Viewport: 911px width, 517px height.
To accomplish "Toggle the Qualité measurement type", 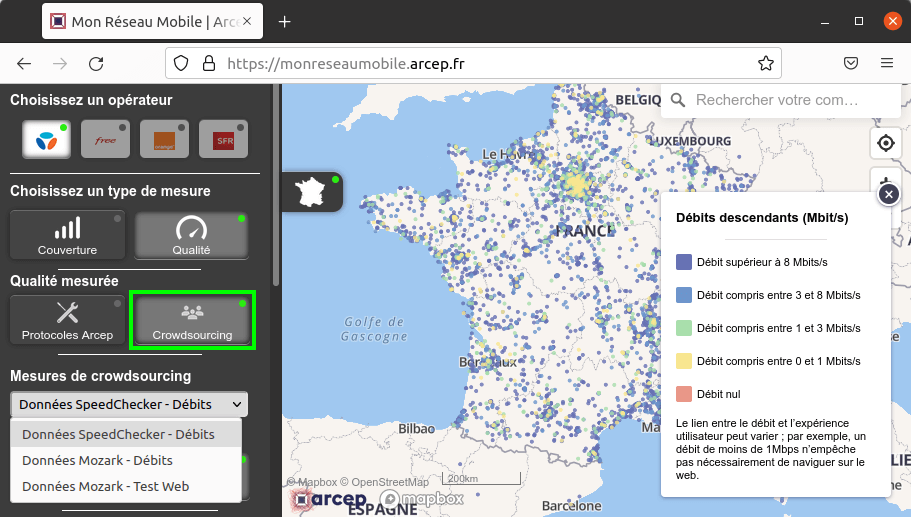I will point(191,235).
